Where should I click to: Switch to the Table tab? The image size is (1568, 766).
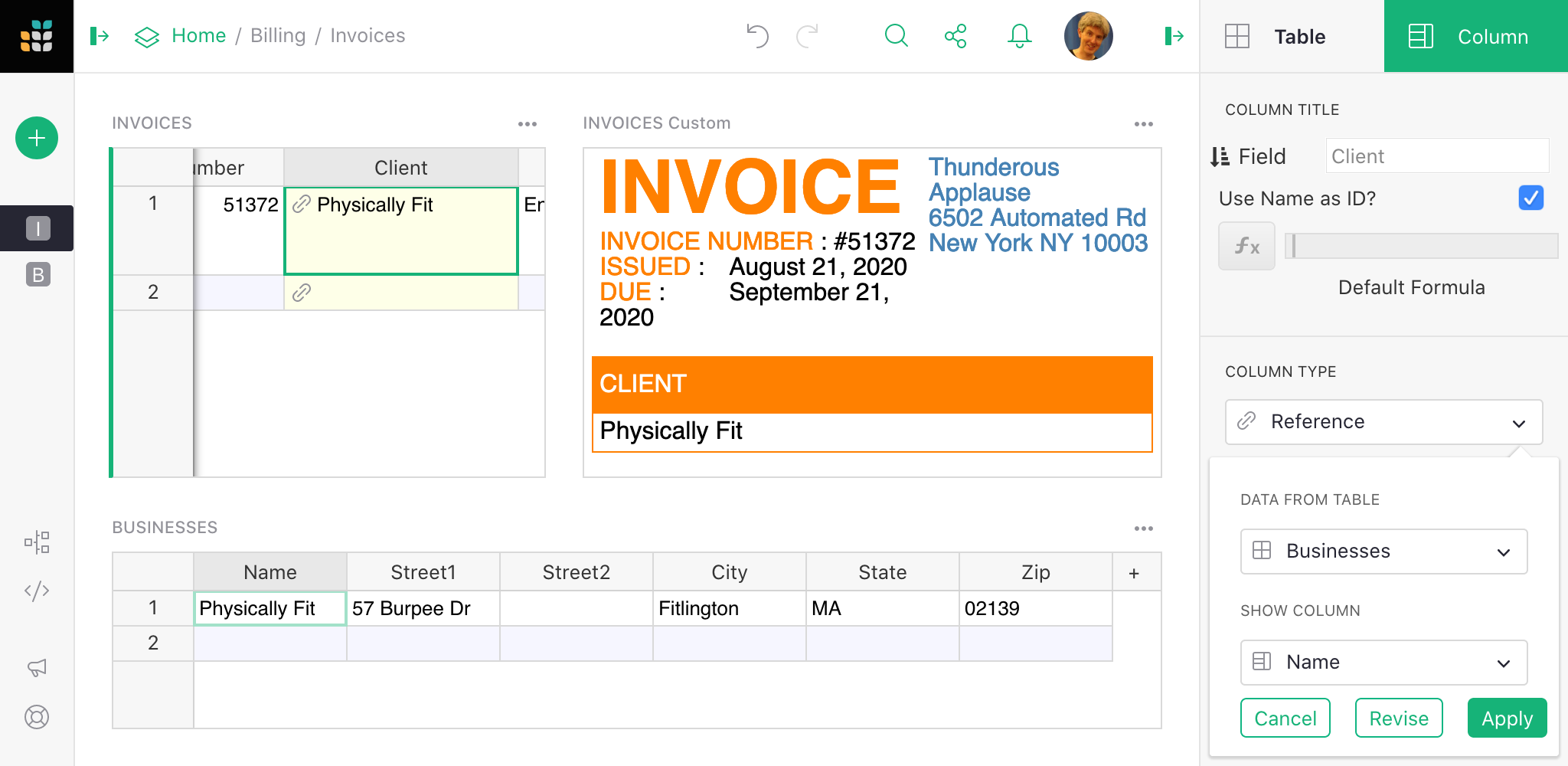coord(1298,36)
